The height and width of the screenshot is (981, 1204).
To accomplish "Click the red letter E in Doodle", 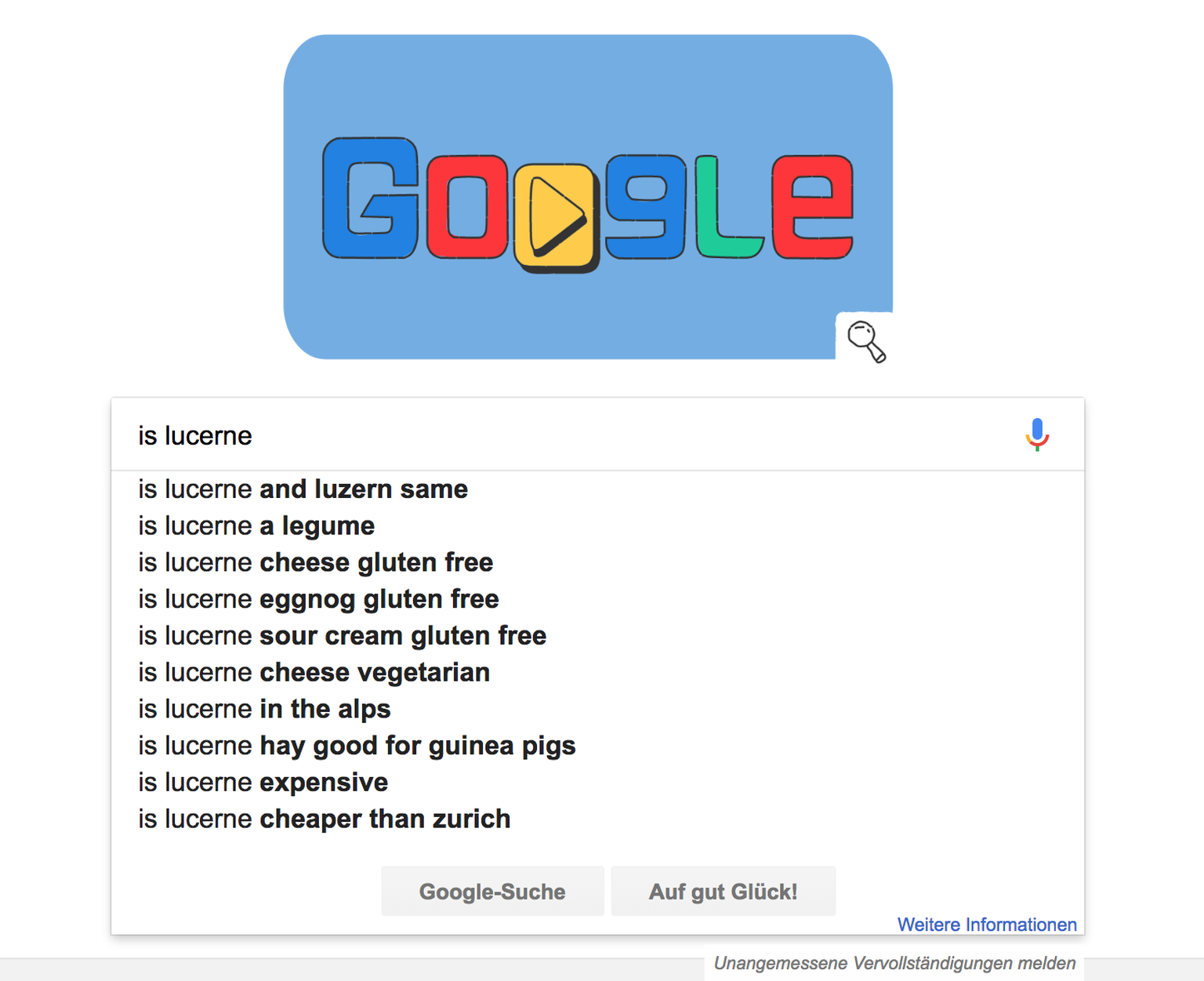I will point(812,206).
